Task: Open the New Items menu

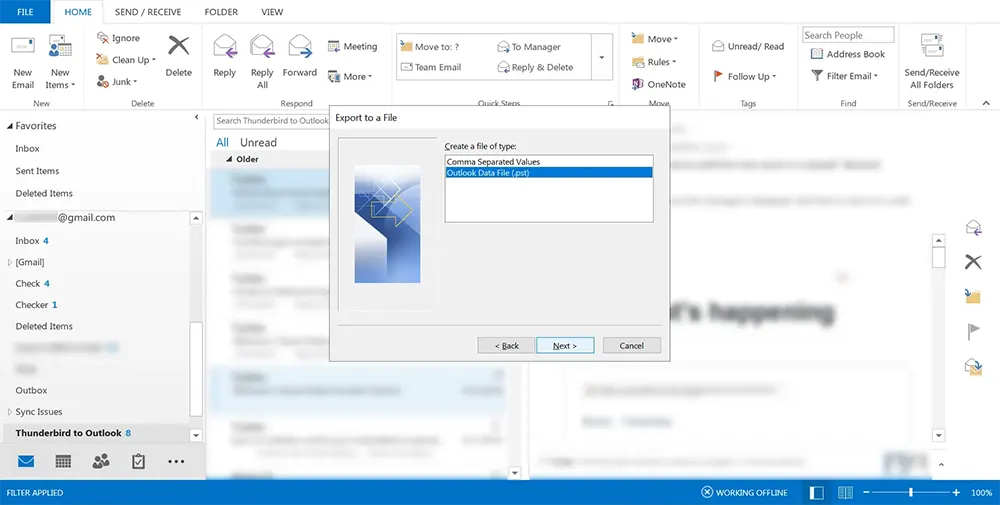Action: [60, 62]
